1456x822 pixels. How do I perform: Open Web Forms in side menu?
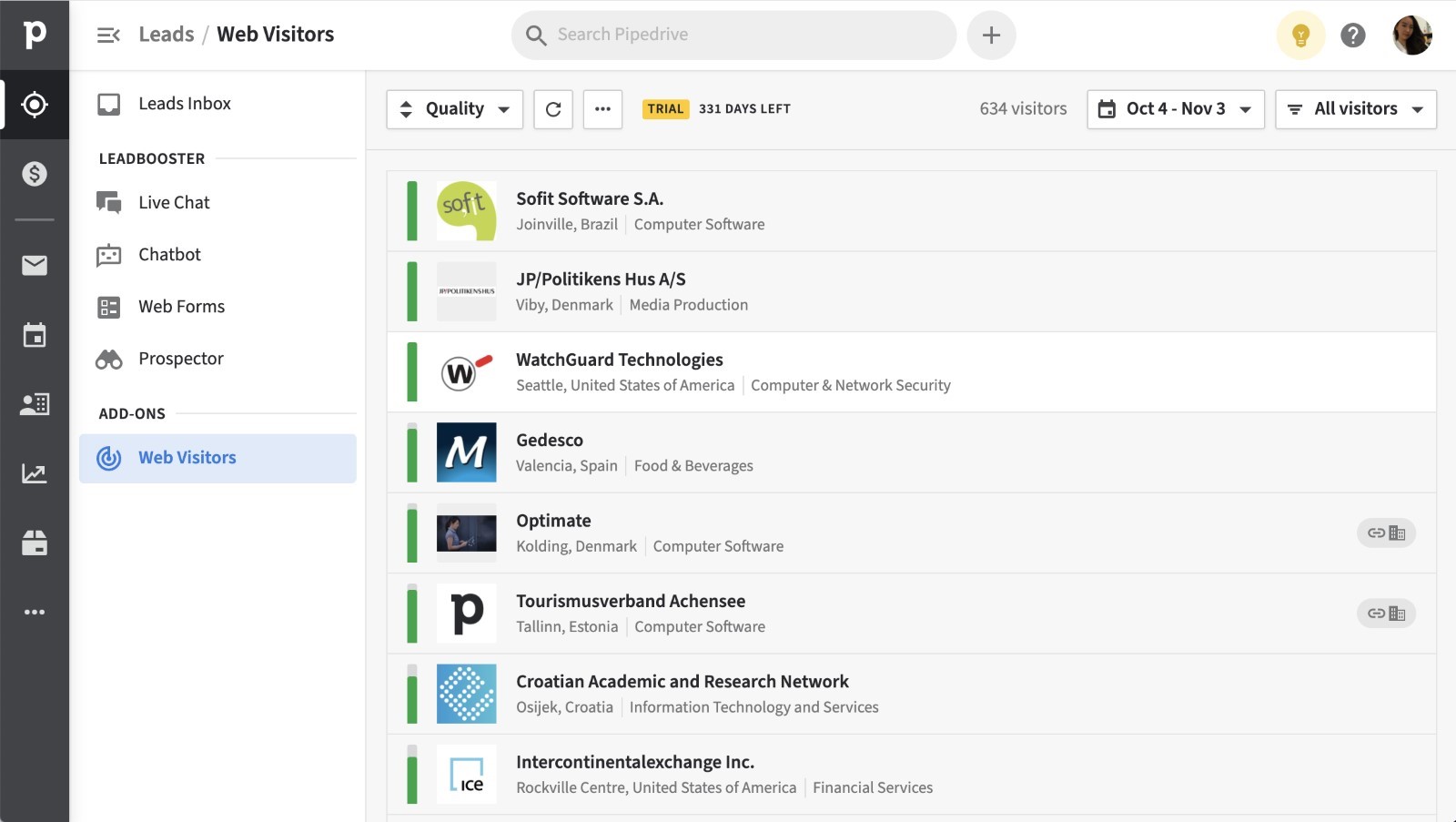(x=217, y=307)
